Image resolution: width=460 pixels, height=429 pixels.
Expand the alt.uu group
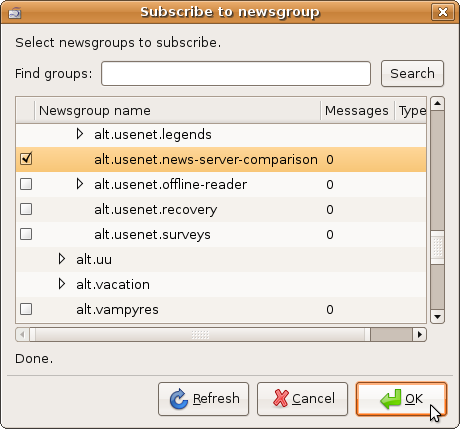click(62, 259)
